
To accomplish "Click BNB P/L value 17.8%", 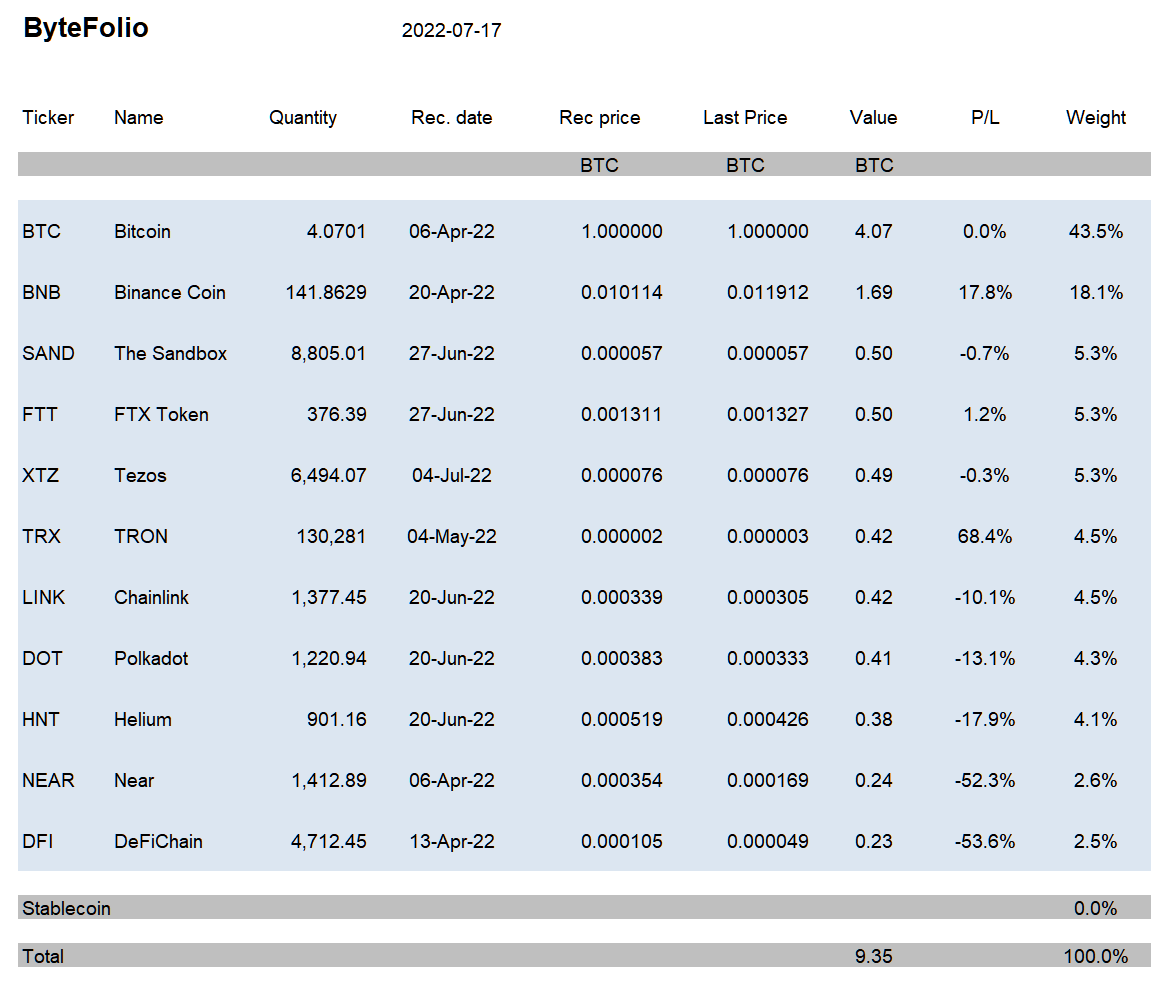I will [986, 293].
